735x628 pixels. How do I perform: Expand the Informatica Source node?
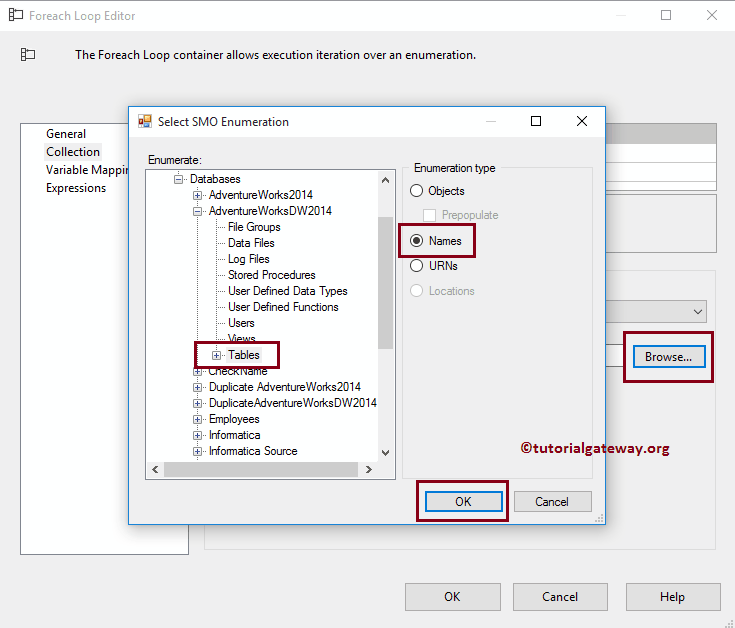tap(197, 451)
